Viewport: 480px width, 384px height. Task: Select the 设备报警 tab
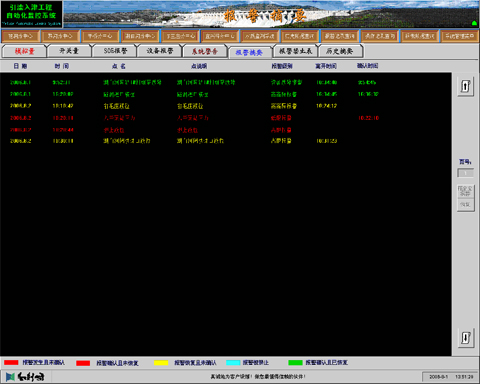[160, 51]
